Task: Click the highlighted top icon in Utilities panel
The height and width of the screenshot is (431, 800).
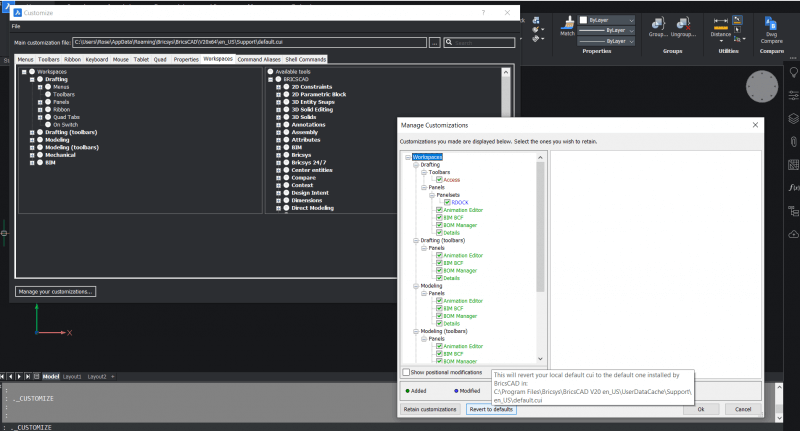Action: tap(737, 20)
